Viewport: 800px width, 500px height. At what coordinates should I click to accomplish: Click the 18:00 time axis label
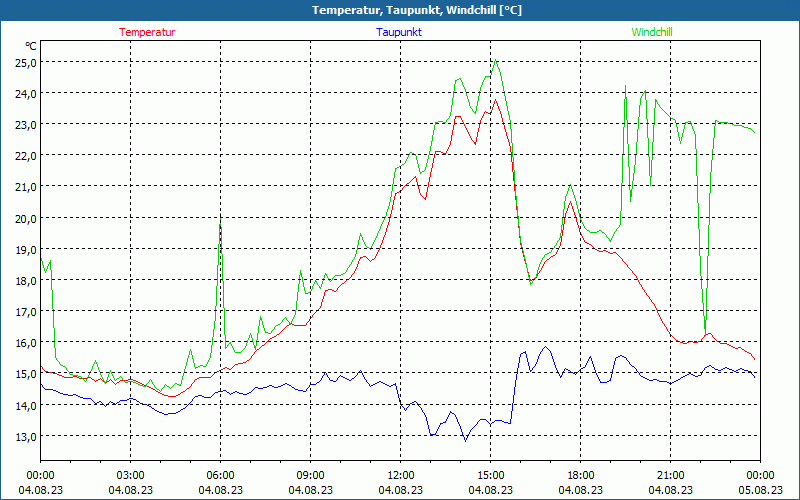pos(580,475)
